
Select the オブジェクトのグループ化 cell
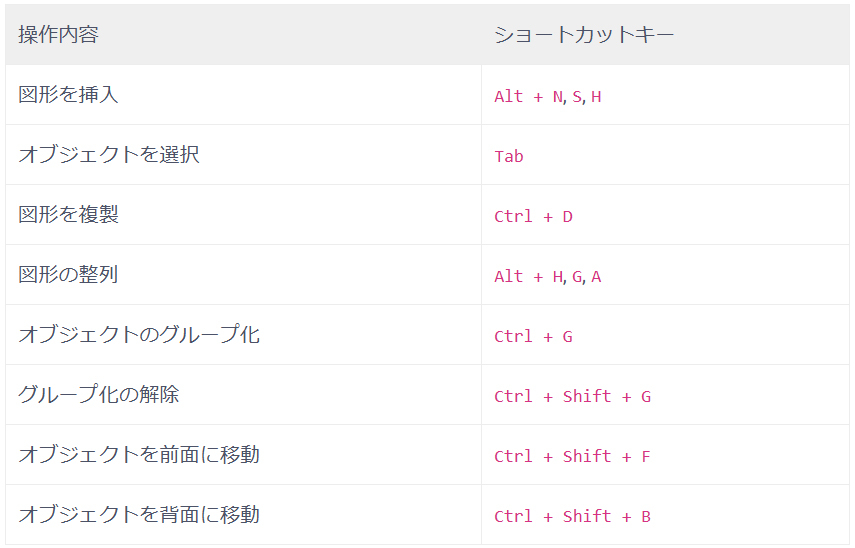tap(138, 335)
